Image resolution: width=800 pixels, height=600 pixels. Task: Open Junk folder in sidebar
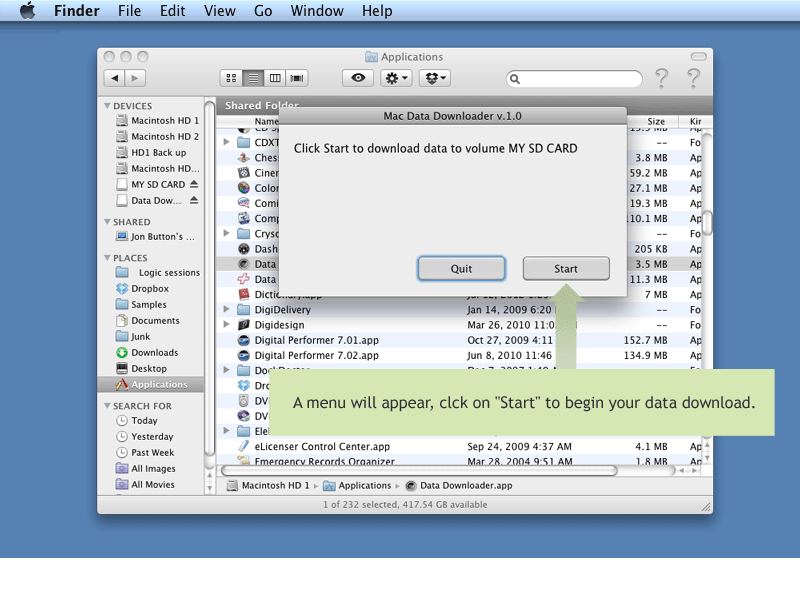click(x=133, y=336)
